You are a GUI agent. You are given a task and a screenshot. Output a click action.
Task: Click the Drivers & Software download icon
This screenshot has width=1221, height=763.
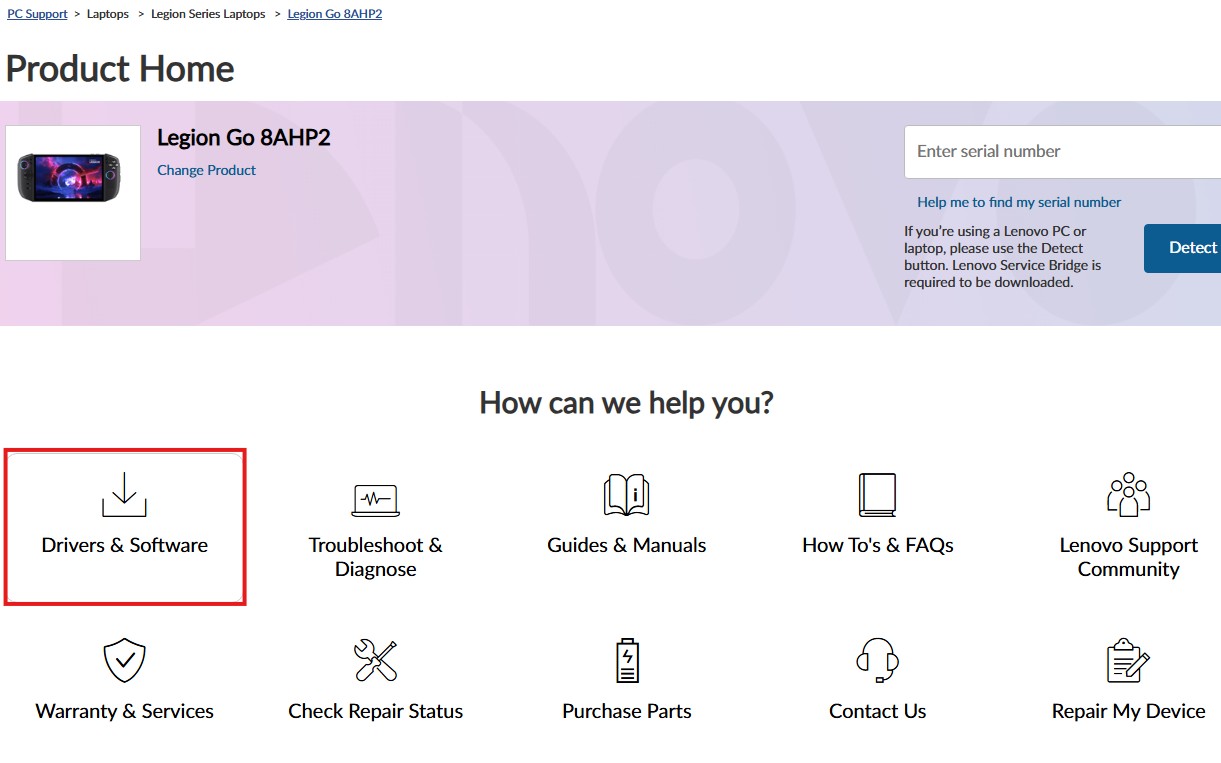pyautogui.click(x=124, y=494)
